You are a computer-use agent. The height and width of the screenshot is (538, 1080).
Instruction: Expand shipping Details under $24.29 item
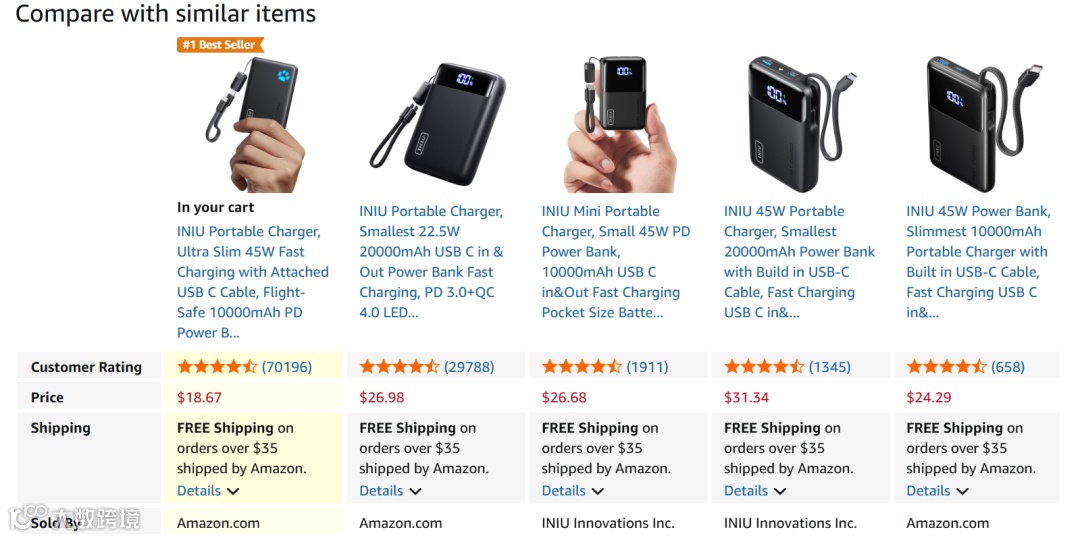pyautogui.click(x=937, y=491)
